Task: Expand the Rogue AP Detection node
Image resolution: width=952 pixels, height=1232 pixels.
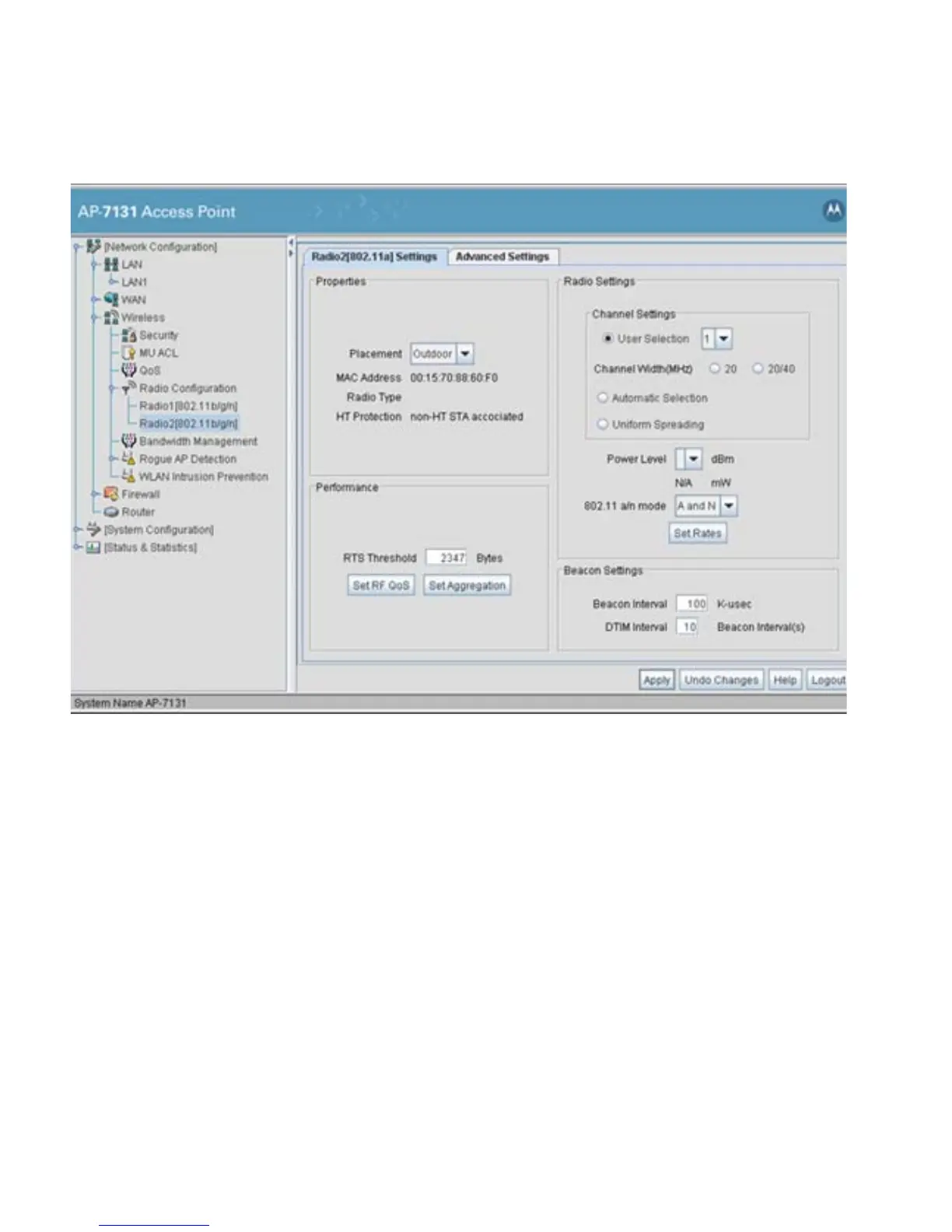Action: (x=113, y=459)
